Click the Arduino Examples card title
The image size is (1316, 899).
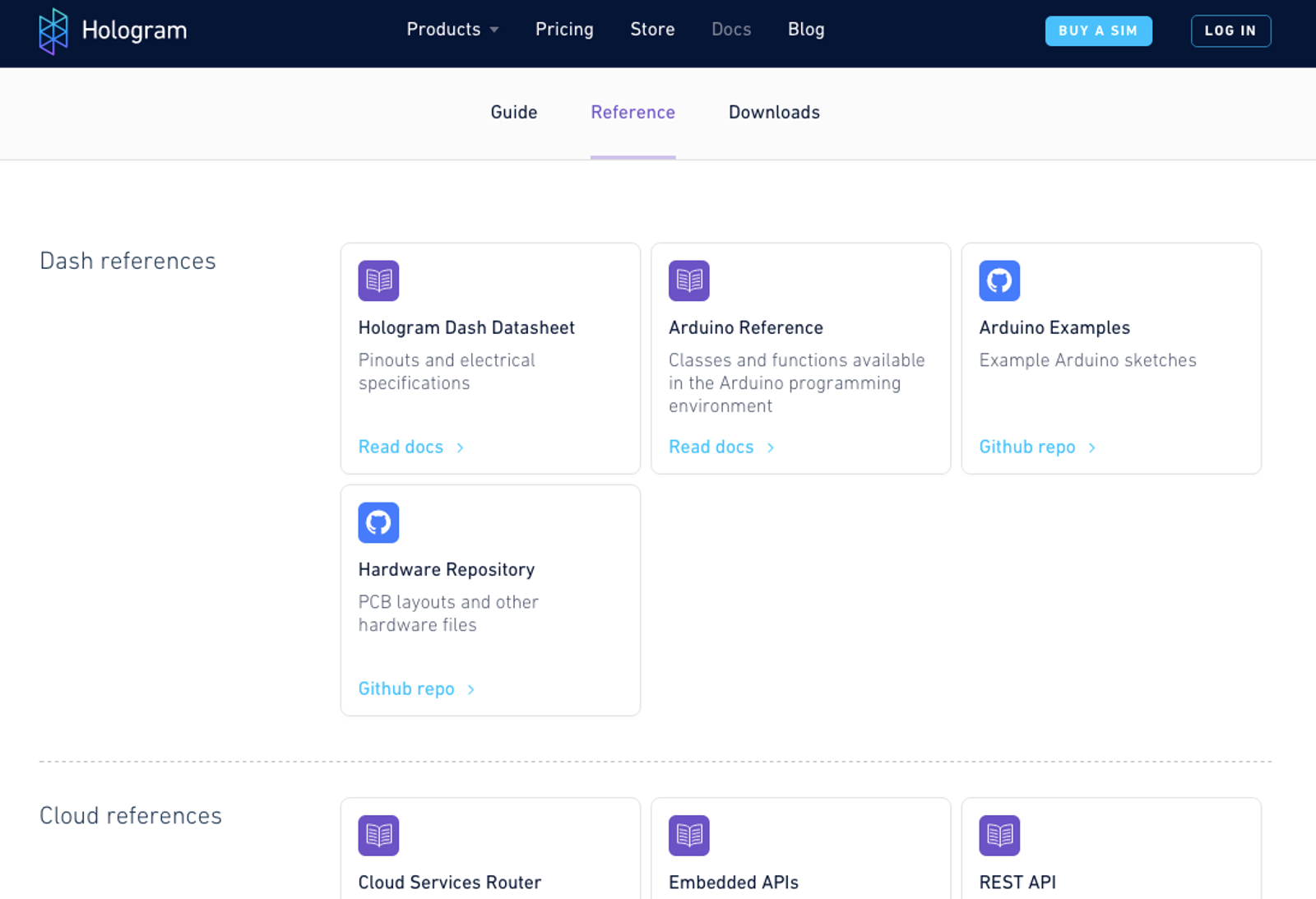1054,328
